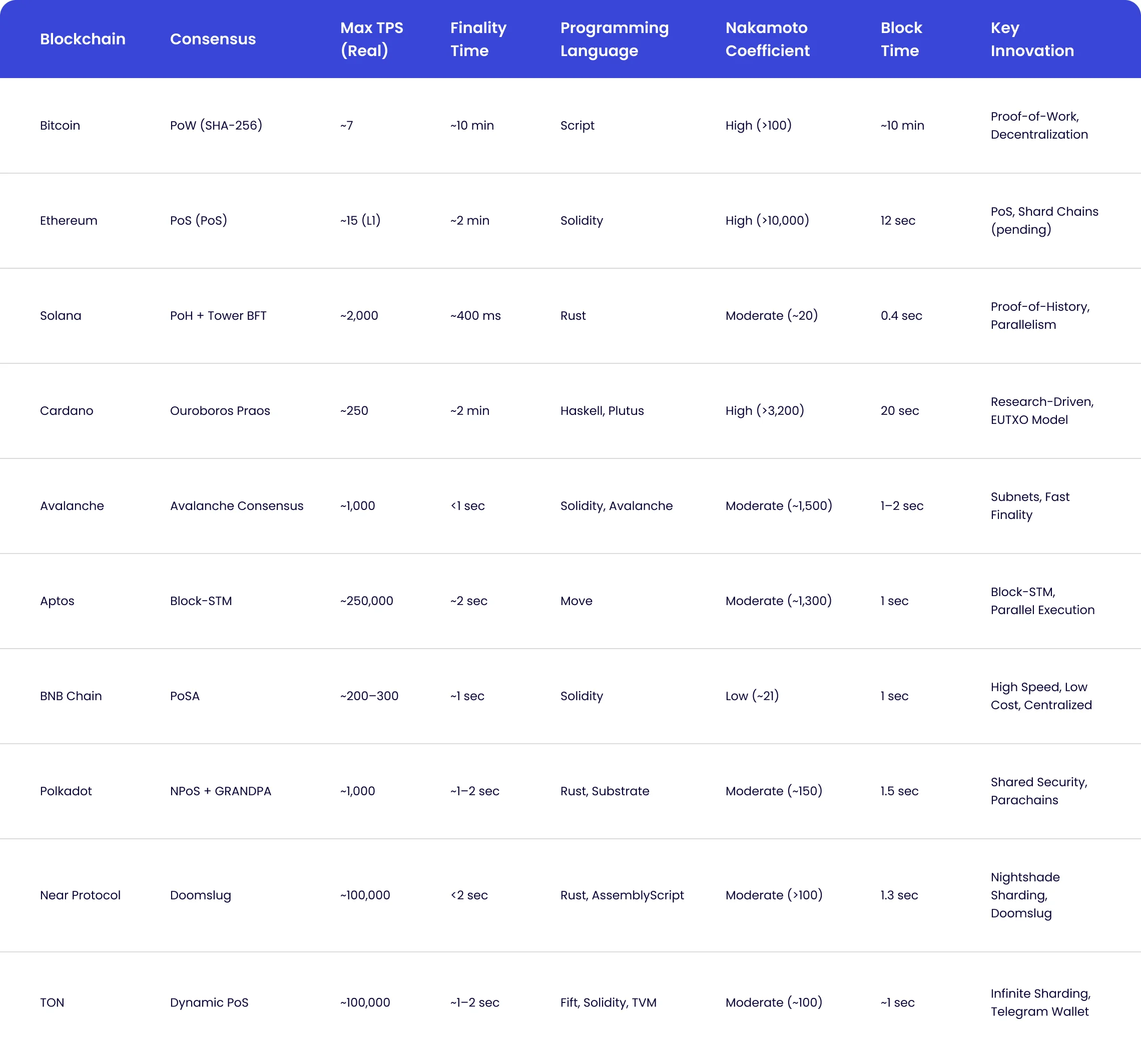Click Near Protocol's Rust, AssemblyScript cell
Screen dimensions: 1141x1064
pos(622,895)
